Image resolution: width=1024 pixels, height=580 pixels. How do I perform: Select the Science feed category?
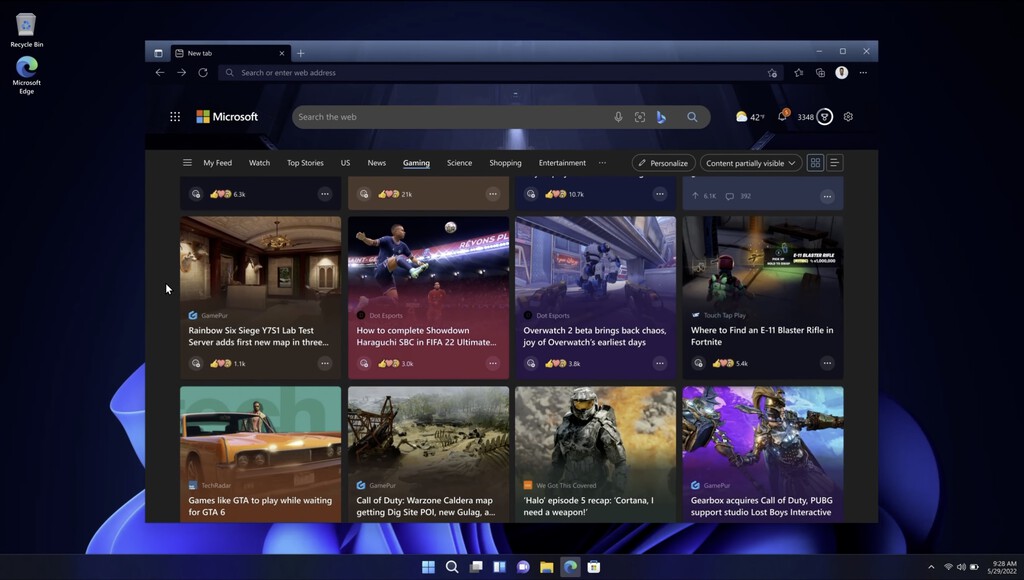458,162
